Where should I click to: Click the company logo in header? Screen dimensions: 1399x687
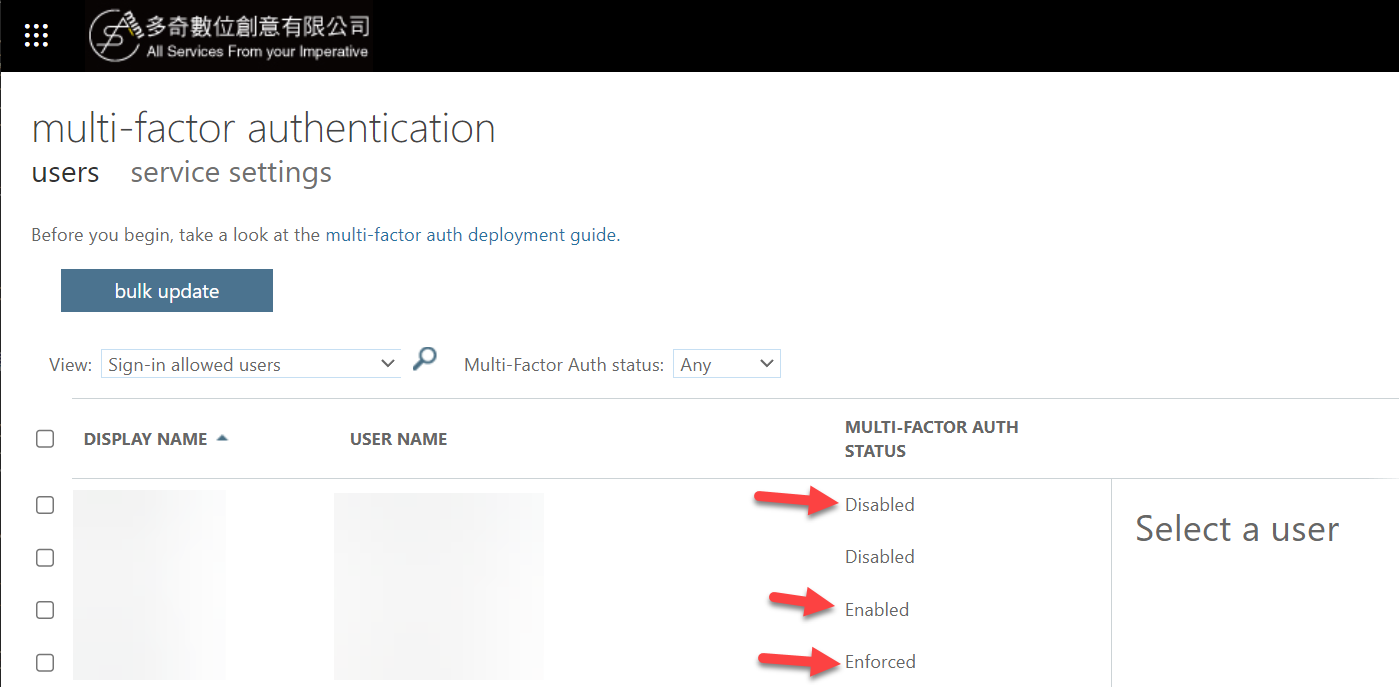(229, 36)
